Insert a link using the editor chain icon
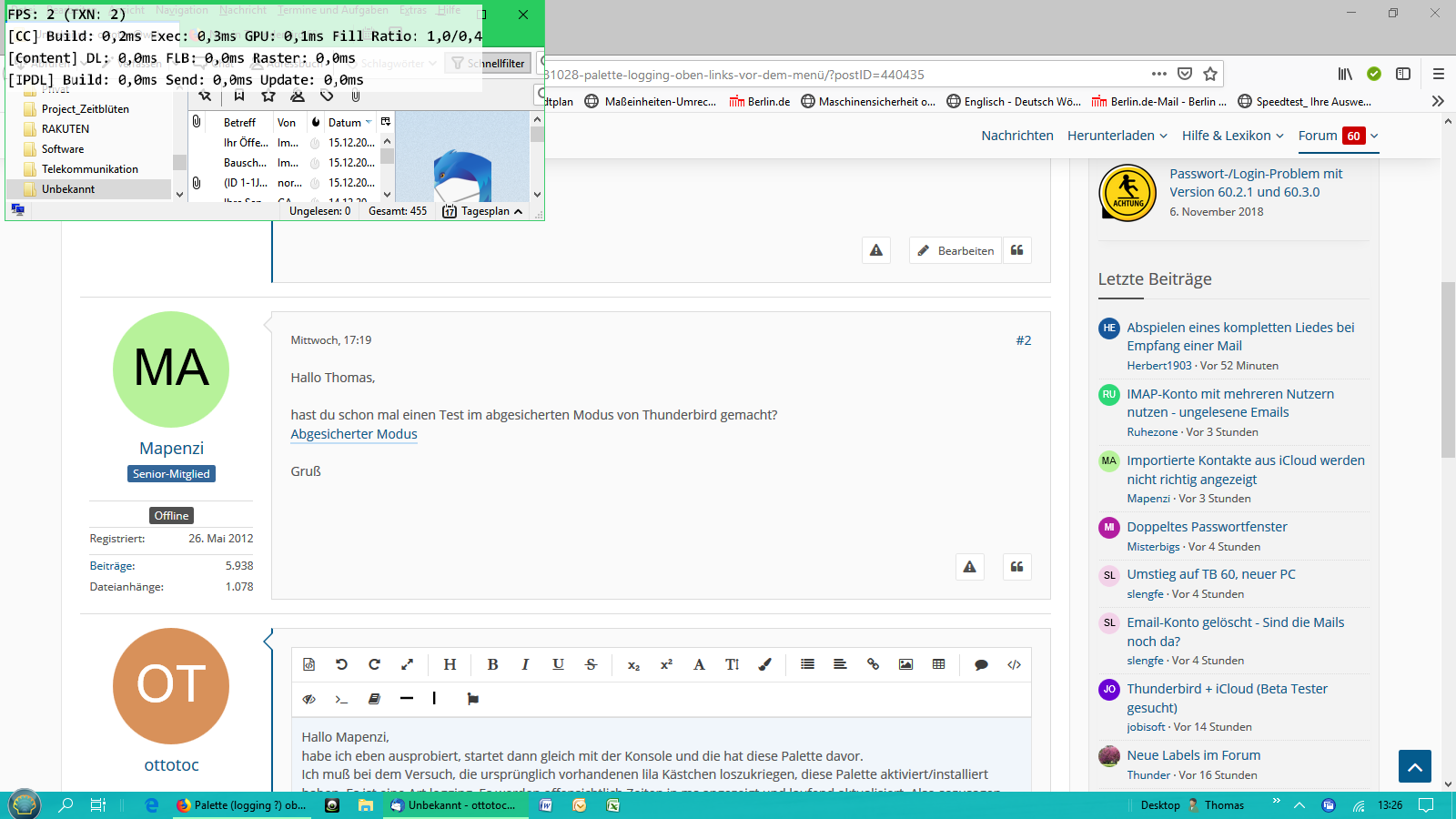 coord(873,664)
